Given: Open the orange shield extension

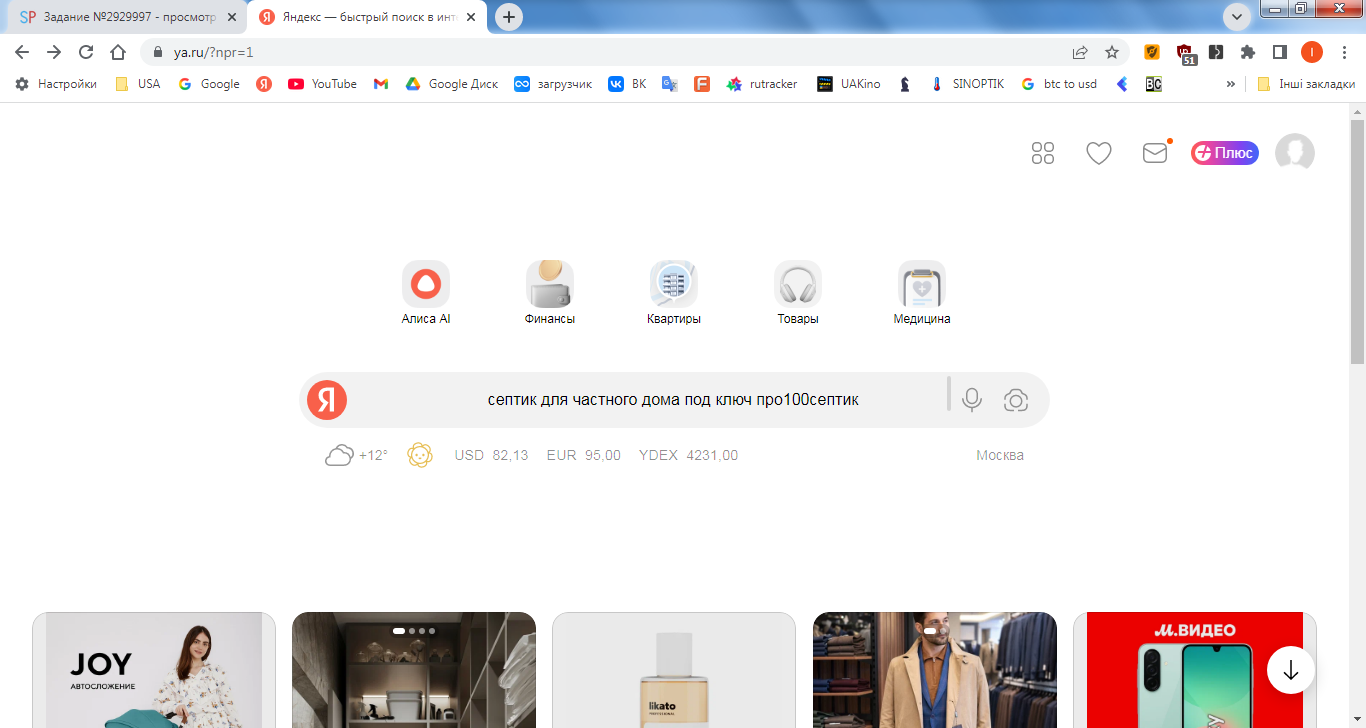Looking at the screenshot, I should tap(1152, 52).
